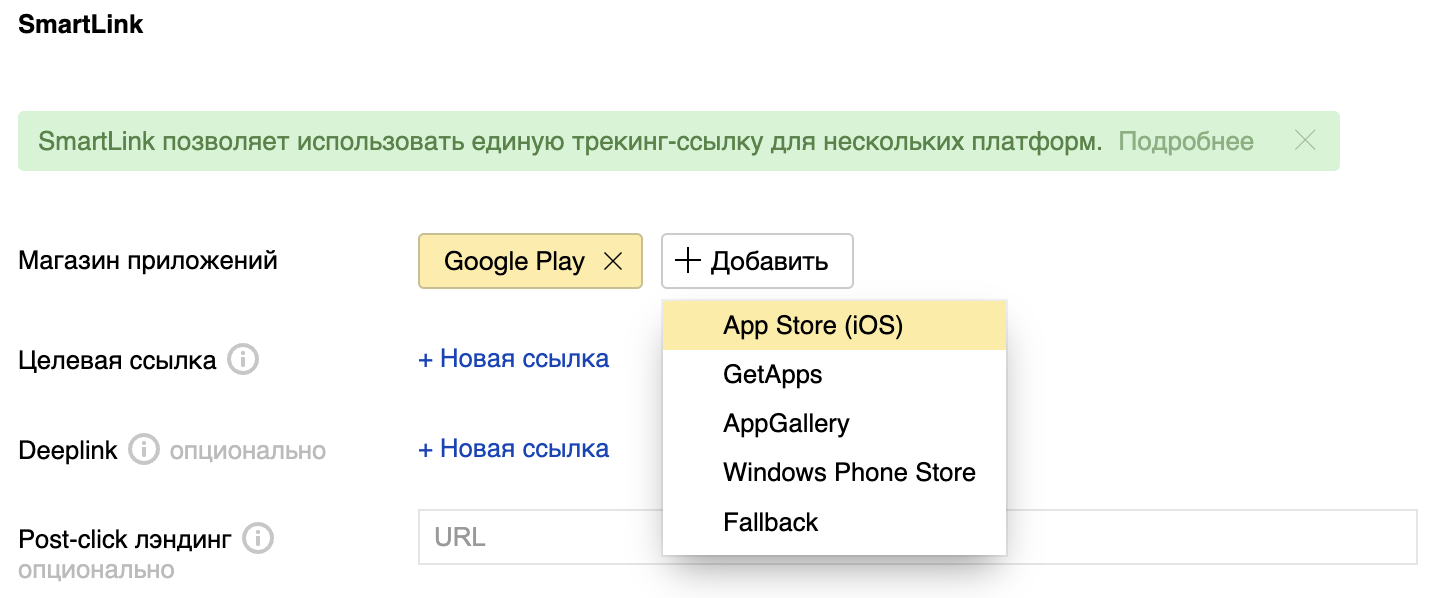Focus the Post-click landing URL field

(x=1200, y=537)
